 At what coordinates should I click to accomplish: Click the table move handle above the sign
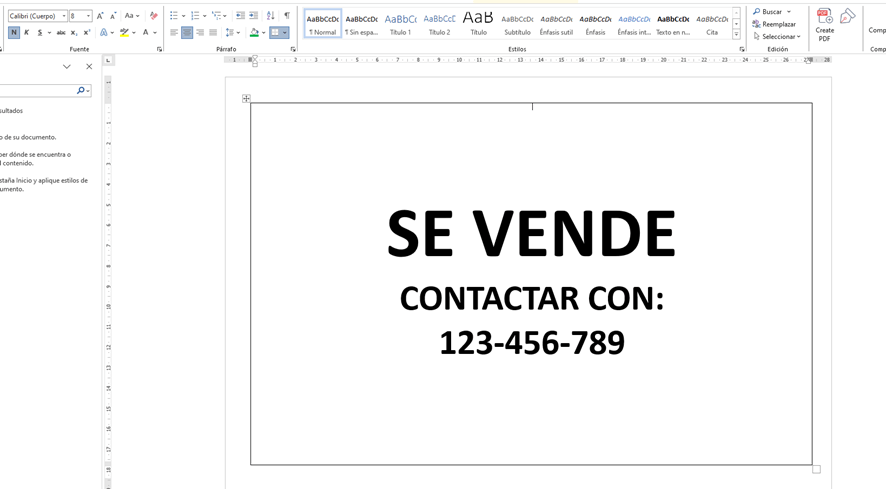tap(246, 98)
